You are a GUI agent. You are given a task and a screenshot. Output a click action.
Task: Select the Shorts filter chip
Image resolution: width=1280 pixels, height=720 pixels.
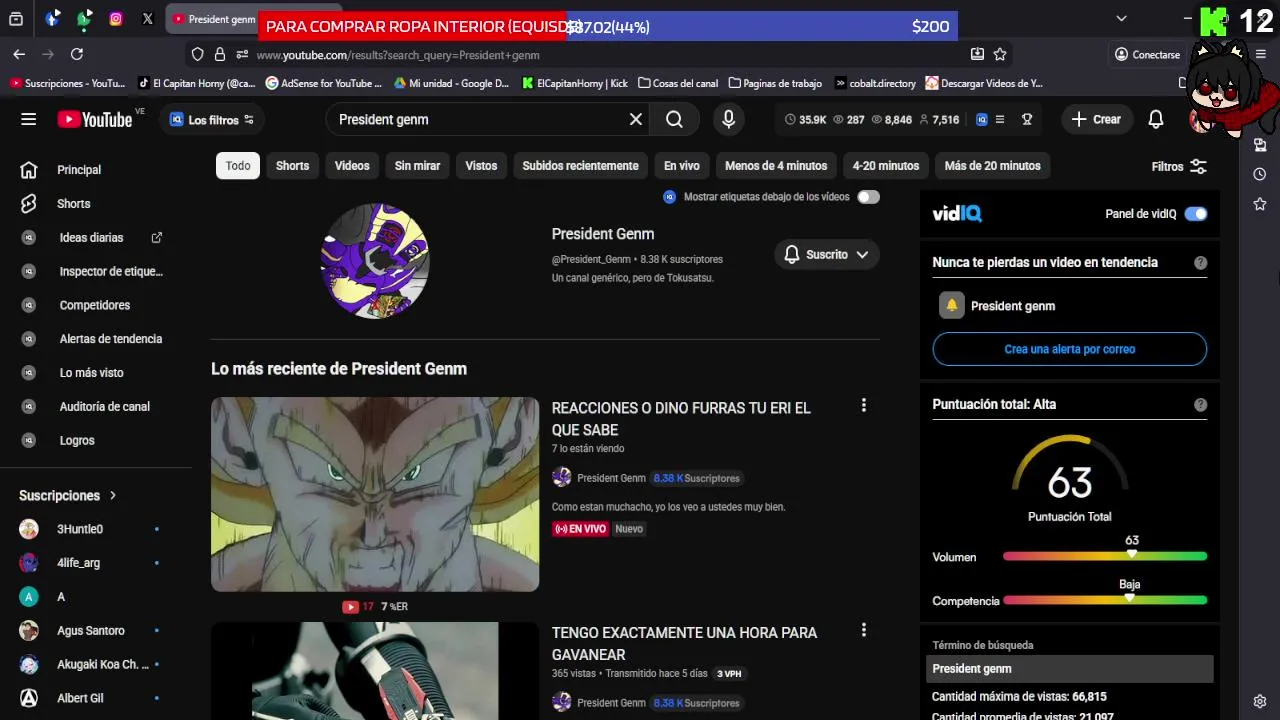coord(292,166)
